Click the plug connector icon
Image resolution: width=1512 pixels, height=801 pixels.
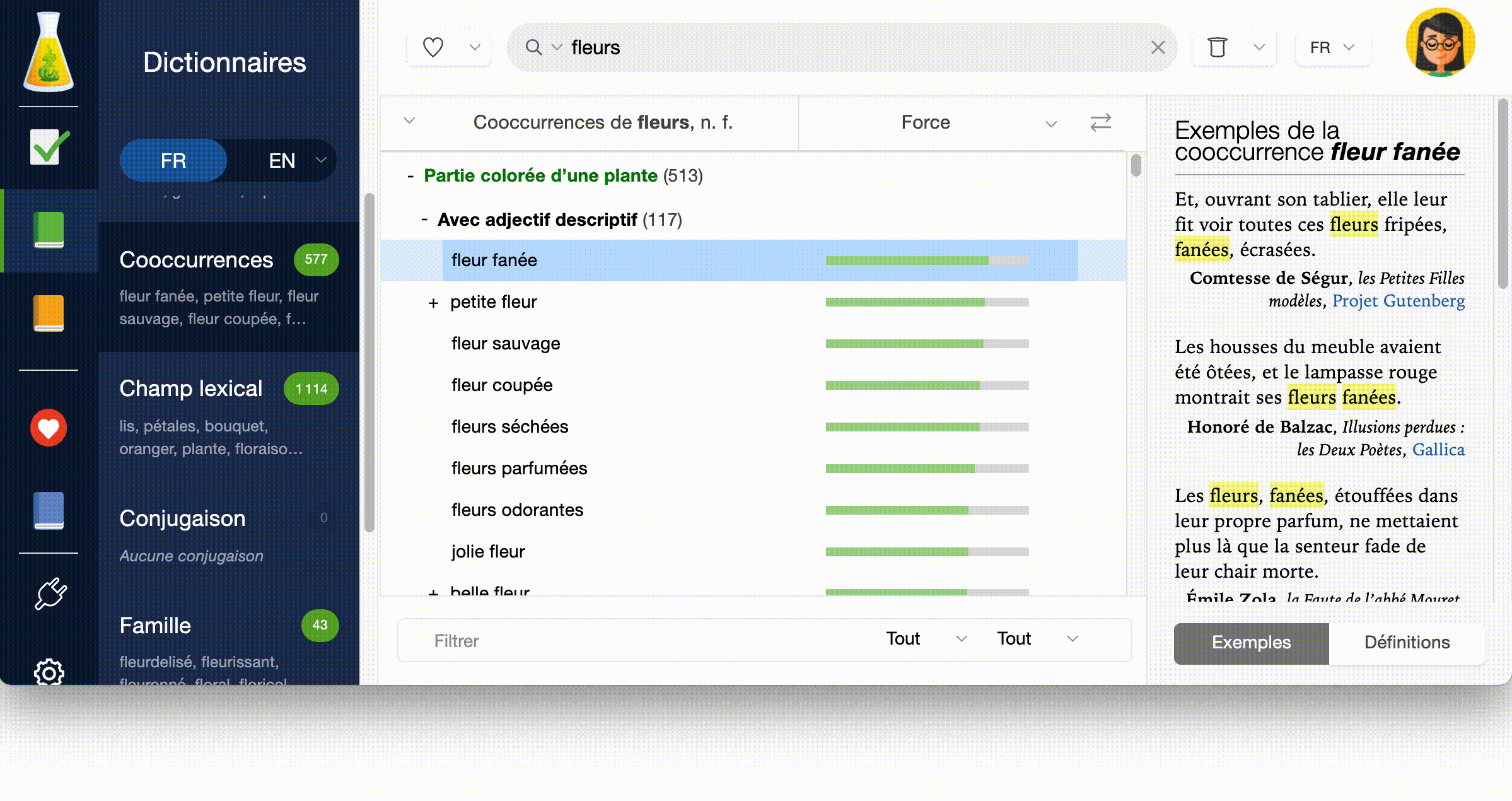point(50,593)
